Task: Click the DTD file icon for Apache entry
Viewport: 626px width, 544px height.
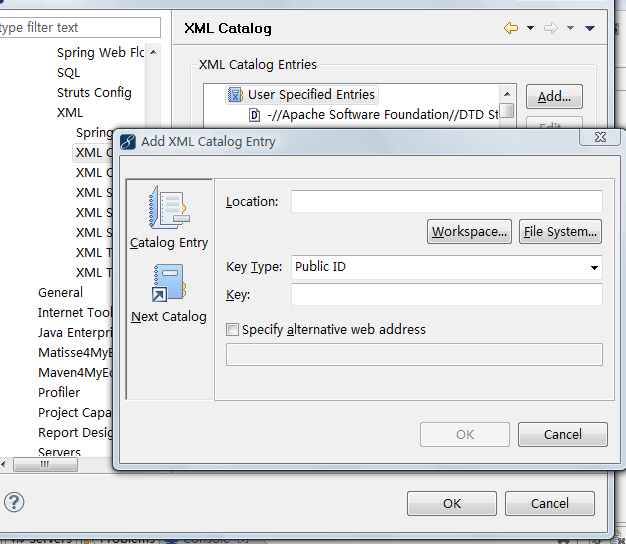Action: 254,115
